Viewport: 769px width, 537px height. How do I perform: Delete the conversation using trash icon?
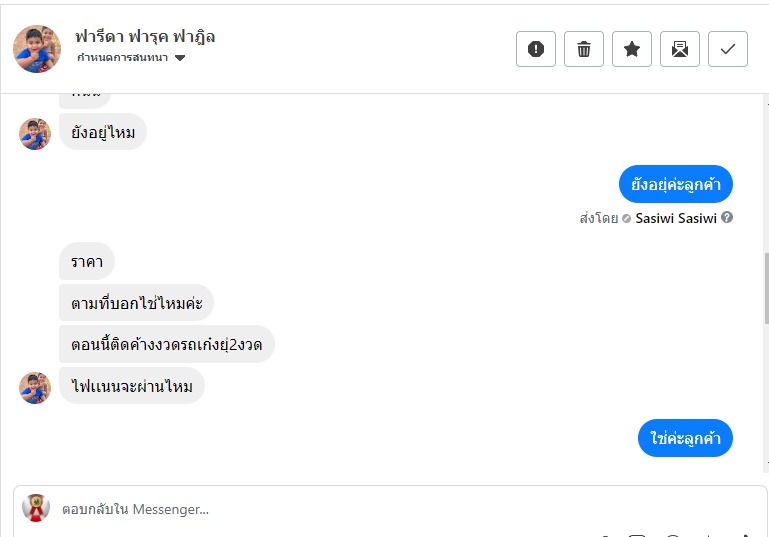[x=584, y=49]
